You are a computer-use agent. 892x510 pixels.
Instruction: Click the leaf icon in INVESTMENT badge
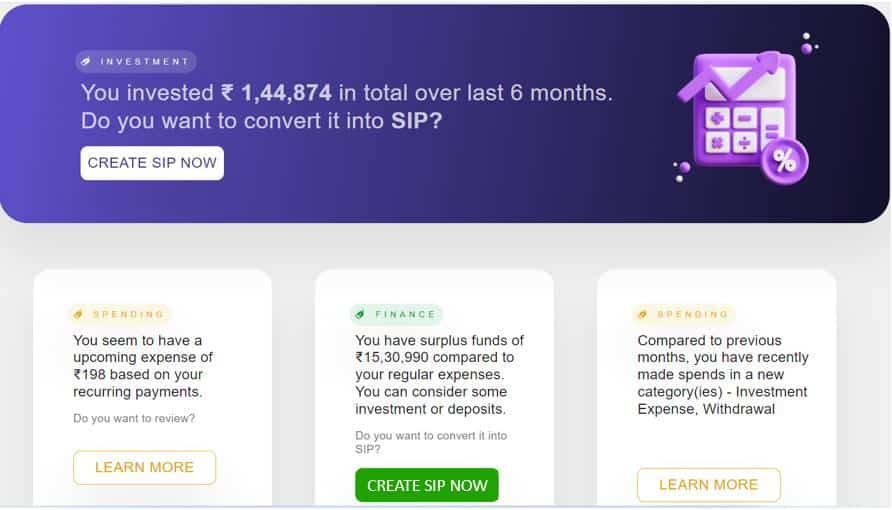86,61
